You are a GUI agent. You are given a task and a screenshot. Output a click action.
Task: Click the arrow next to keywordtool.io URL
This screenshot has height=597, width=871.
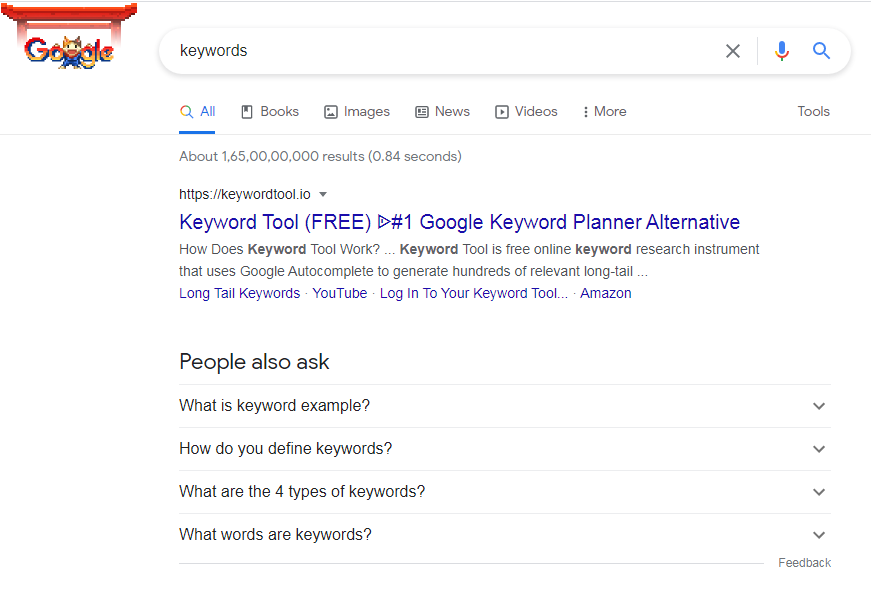pos(323,195)
